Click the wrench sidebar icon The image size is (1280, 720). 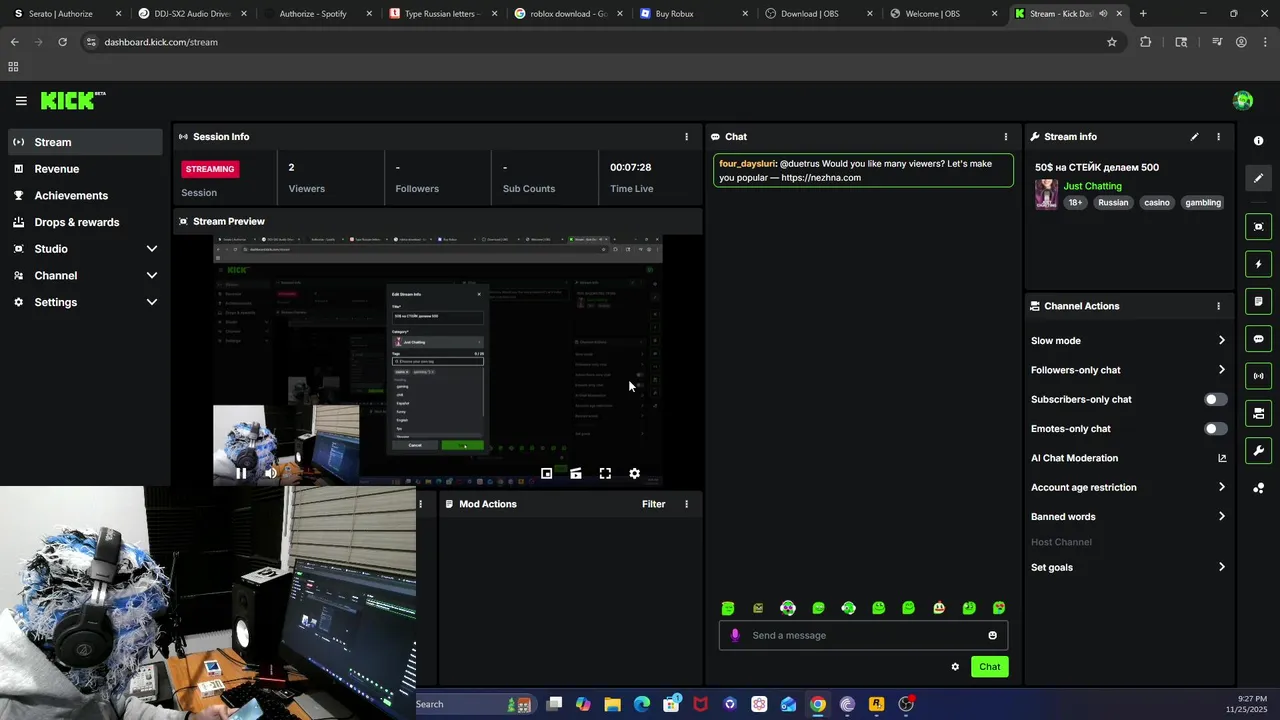[x=1259, y=450]
